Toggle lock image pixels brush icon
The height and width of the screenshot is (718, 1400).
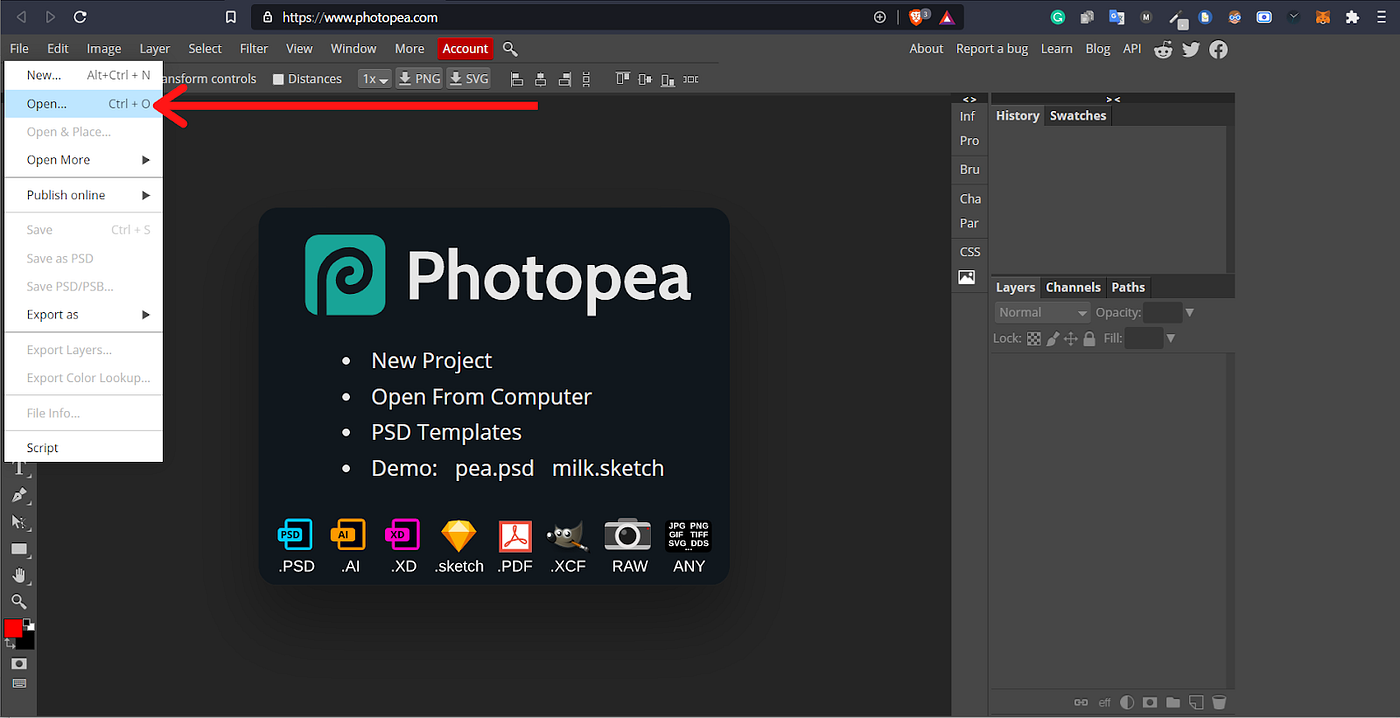point(1052,339)
